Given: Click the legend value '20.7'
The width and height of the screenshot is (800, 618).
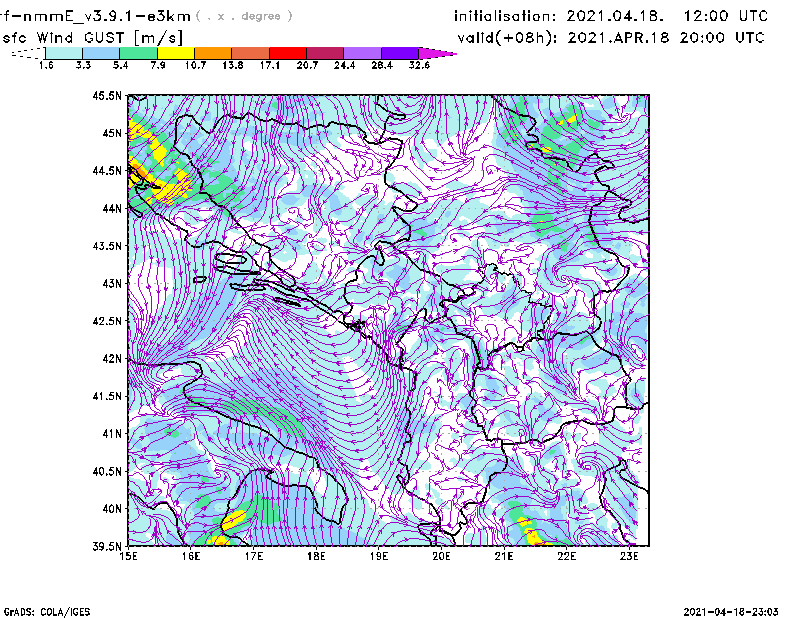Looking at the screenshot, I should click(307, 65).
